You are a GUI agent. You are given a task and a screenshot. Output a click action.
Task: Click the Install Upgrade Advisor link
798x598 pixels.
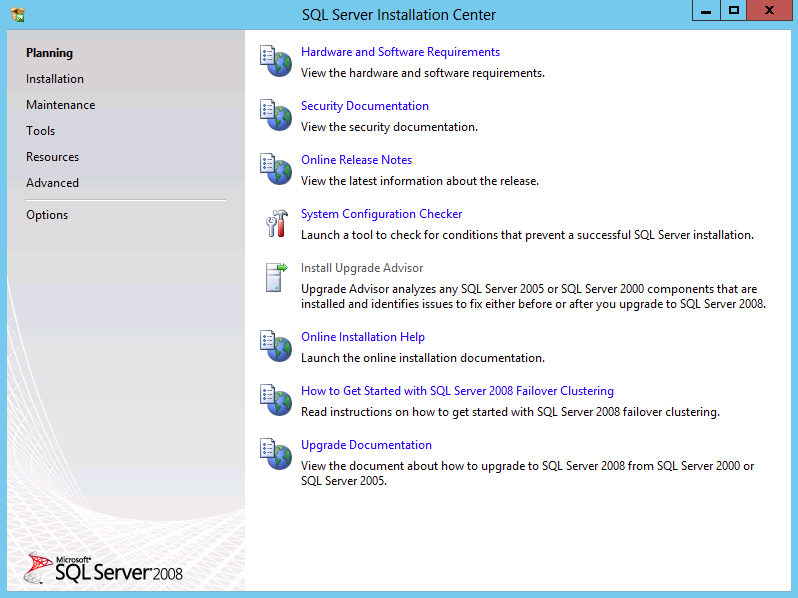pos(362,268)
